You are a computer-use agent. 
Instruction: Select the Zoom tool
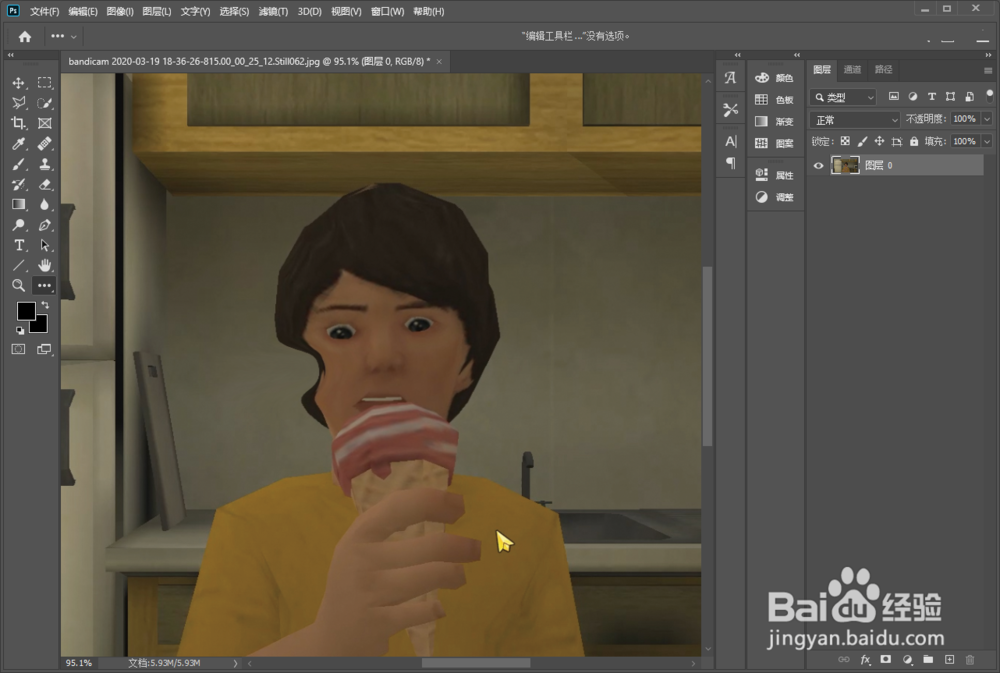tap(18, 286)
